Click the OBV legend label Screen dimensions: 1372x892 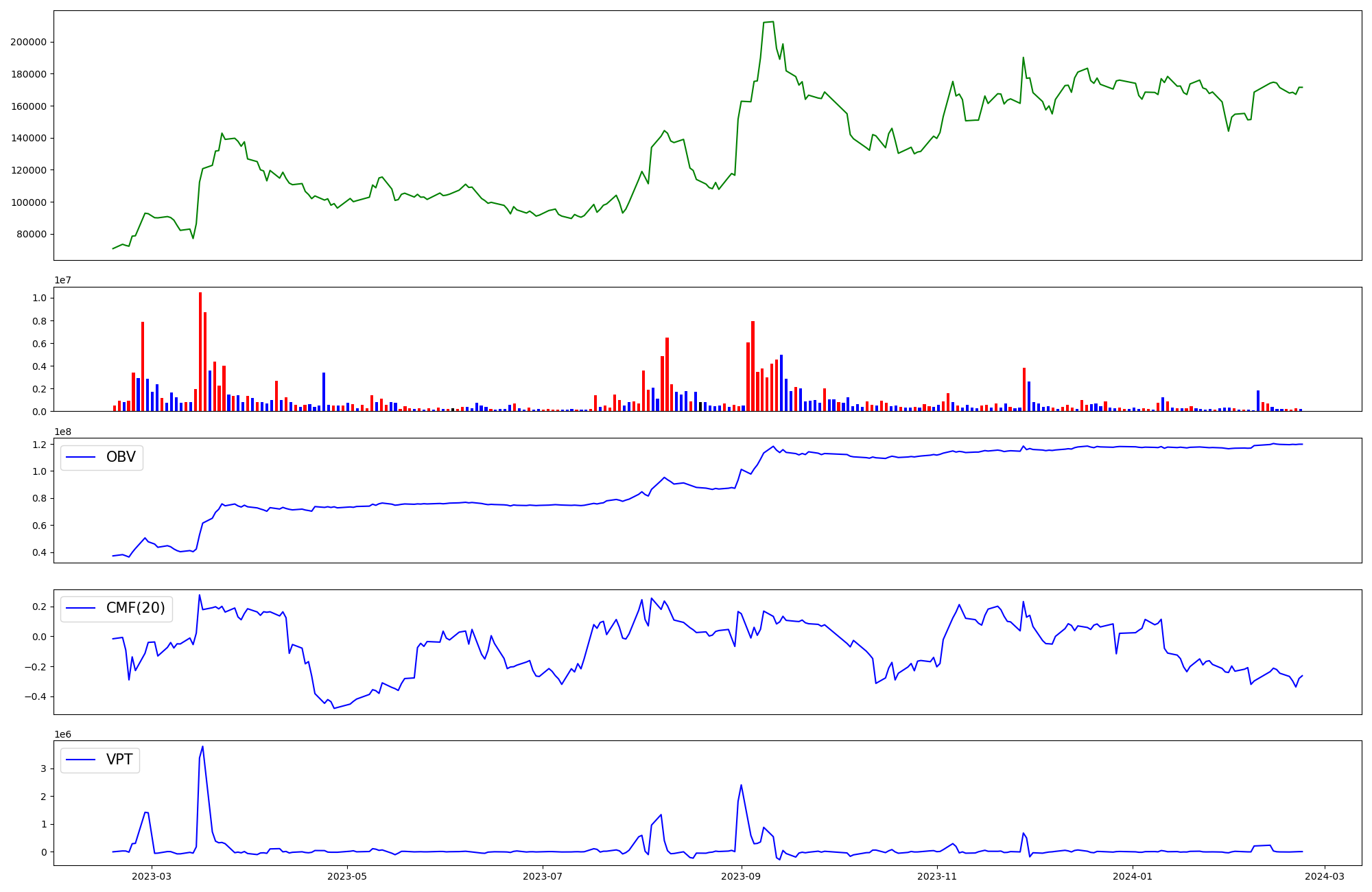click(121, 457)
